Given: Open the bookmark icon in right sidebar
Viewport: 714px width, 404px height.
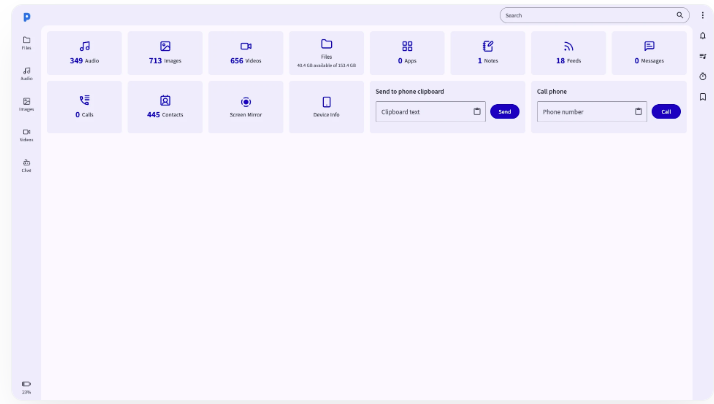Looking at the screenshot, I should (703, 97).
